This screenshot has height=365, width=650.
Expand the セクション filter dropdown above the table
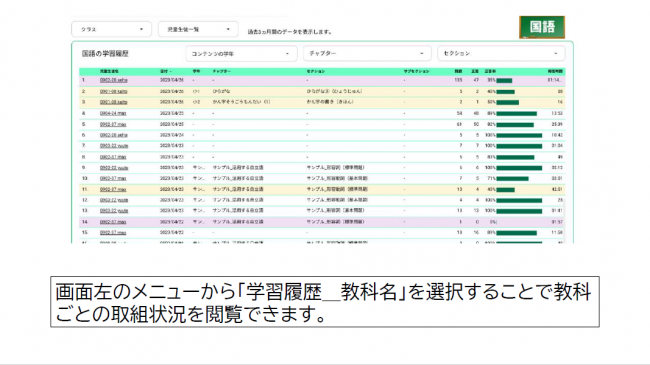pos(501,54)
